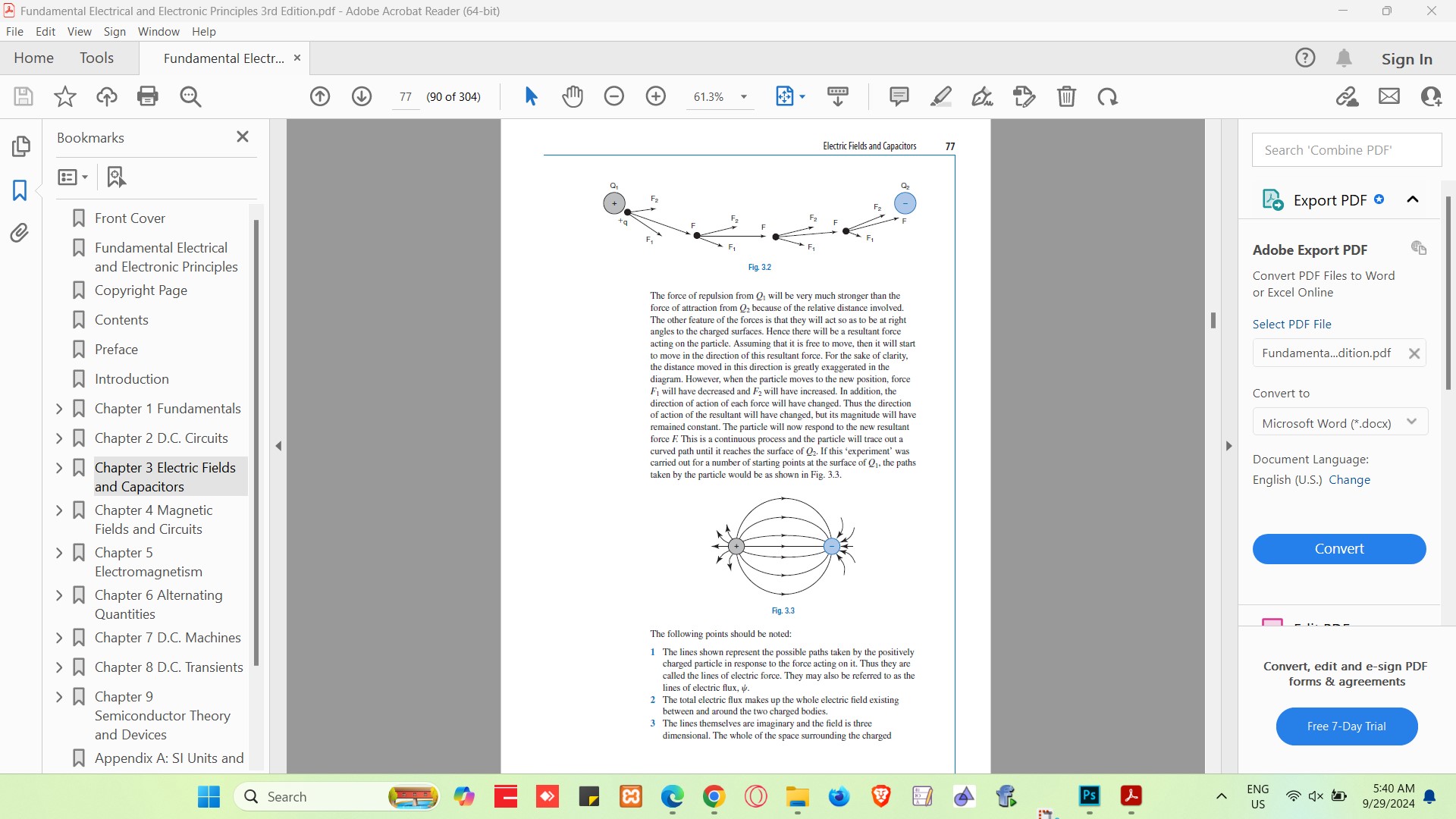Click the blue Convert button
Screen dimensions: 1456x819
[1338, 548]
